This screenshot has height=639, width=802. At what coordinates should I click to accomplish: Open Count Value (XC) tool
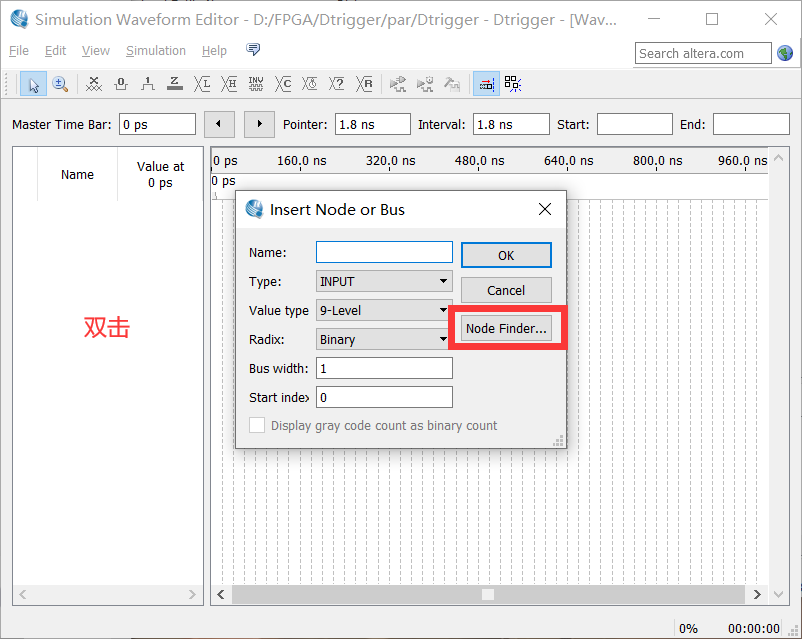283,84
